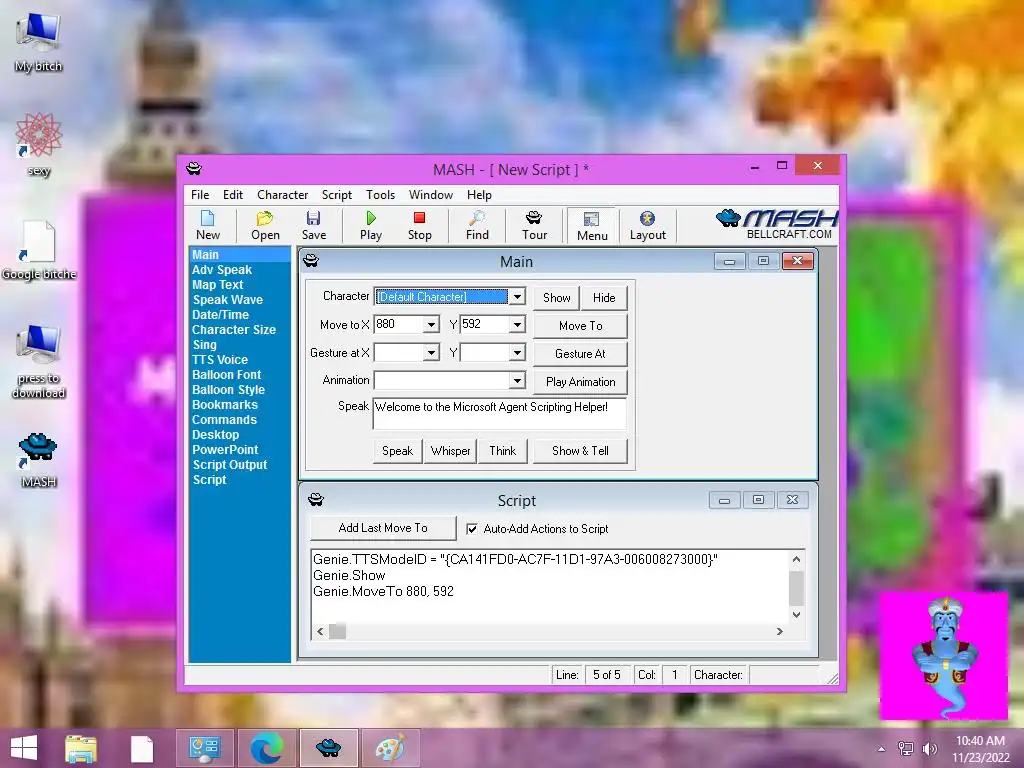Click the MASH hat icon in the title bar
Screen dimensions: 1024x768
194,169
